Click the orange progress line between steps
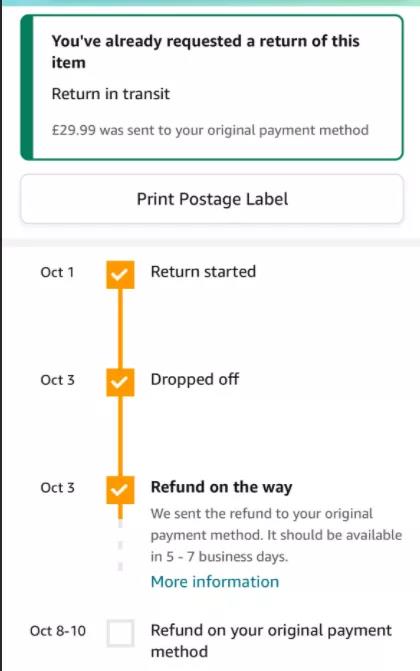This screenshot has width=420, height=671. (x=120, y=328)
